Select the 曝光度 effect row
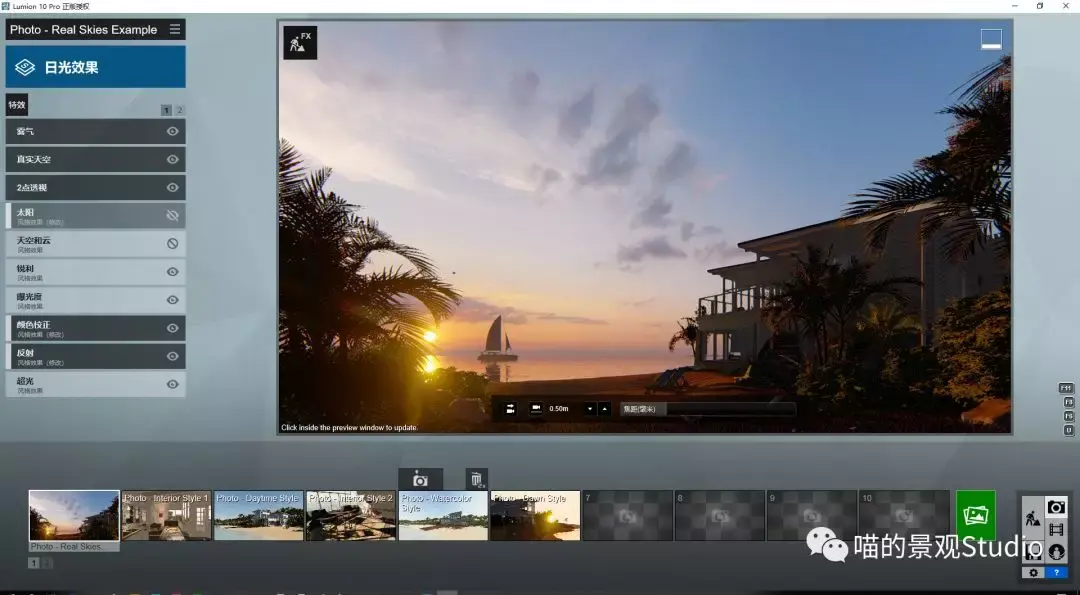The height and width of the screenshot is (595, 1080). click(x=96, y=300)
